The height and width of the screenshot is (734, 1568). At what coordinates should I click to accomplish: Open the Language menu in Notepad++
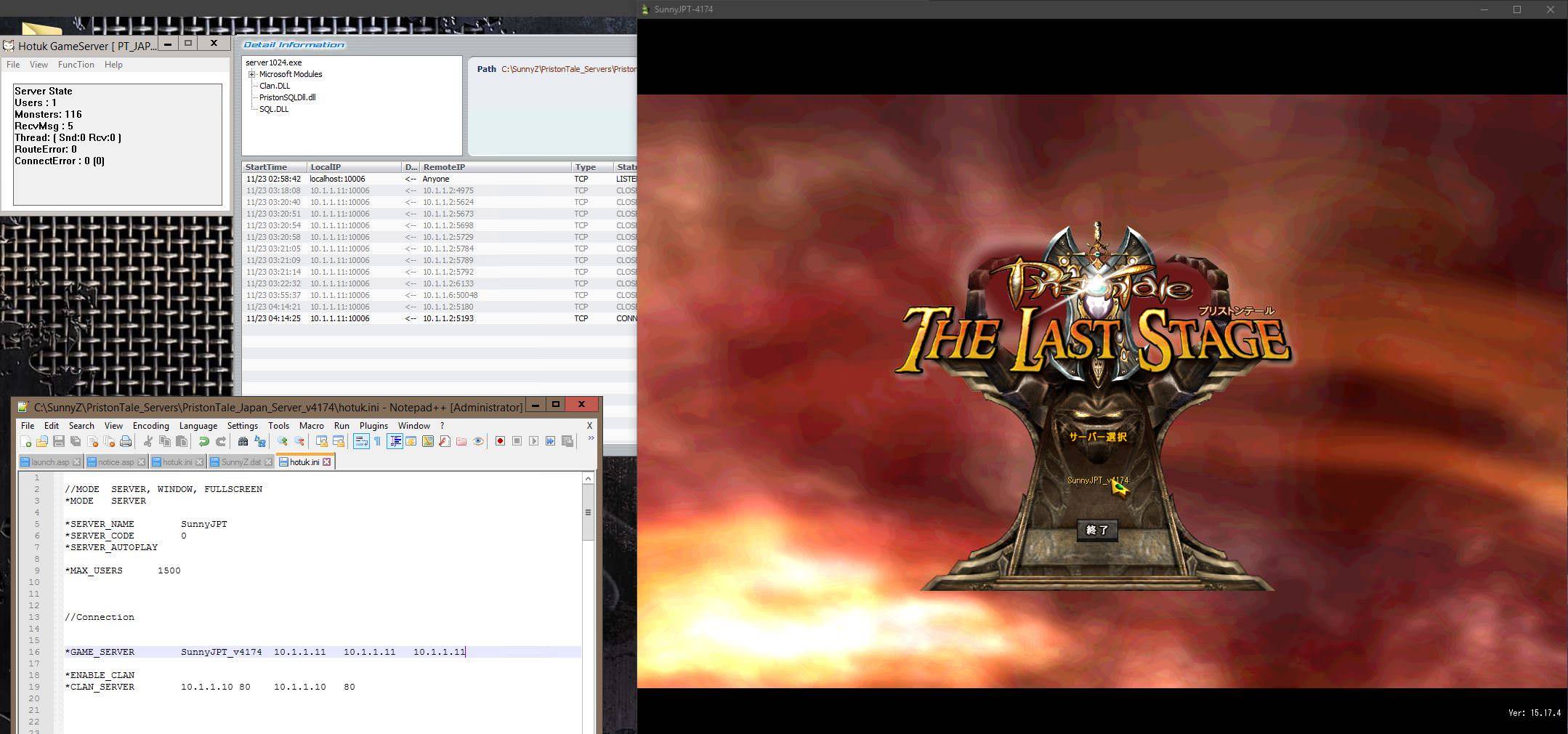(x=198, y=426)
